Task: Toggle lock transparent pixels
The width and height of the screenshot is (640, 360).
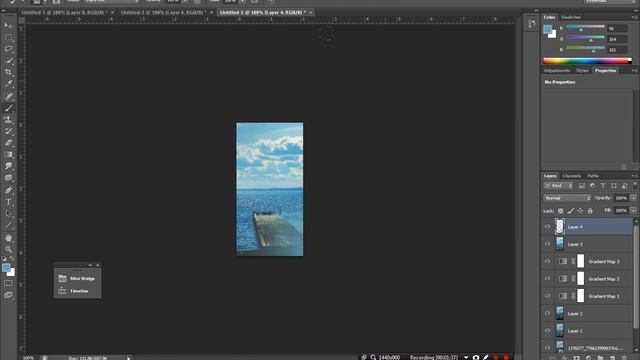Action: point(560,211)
